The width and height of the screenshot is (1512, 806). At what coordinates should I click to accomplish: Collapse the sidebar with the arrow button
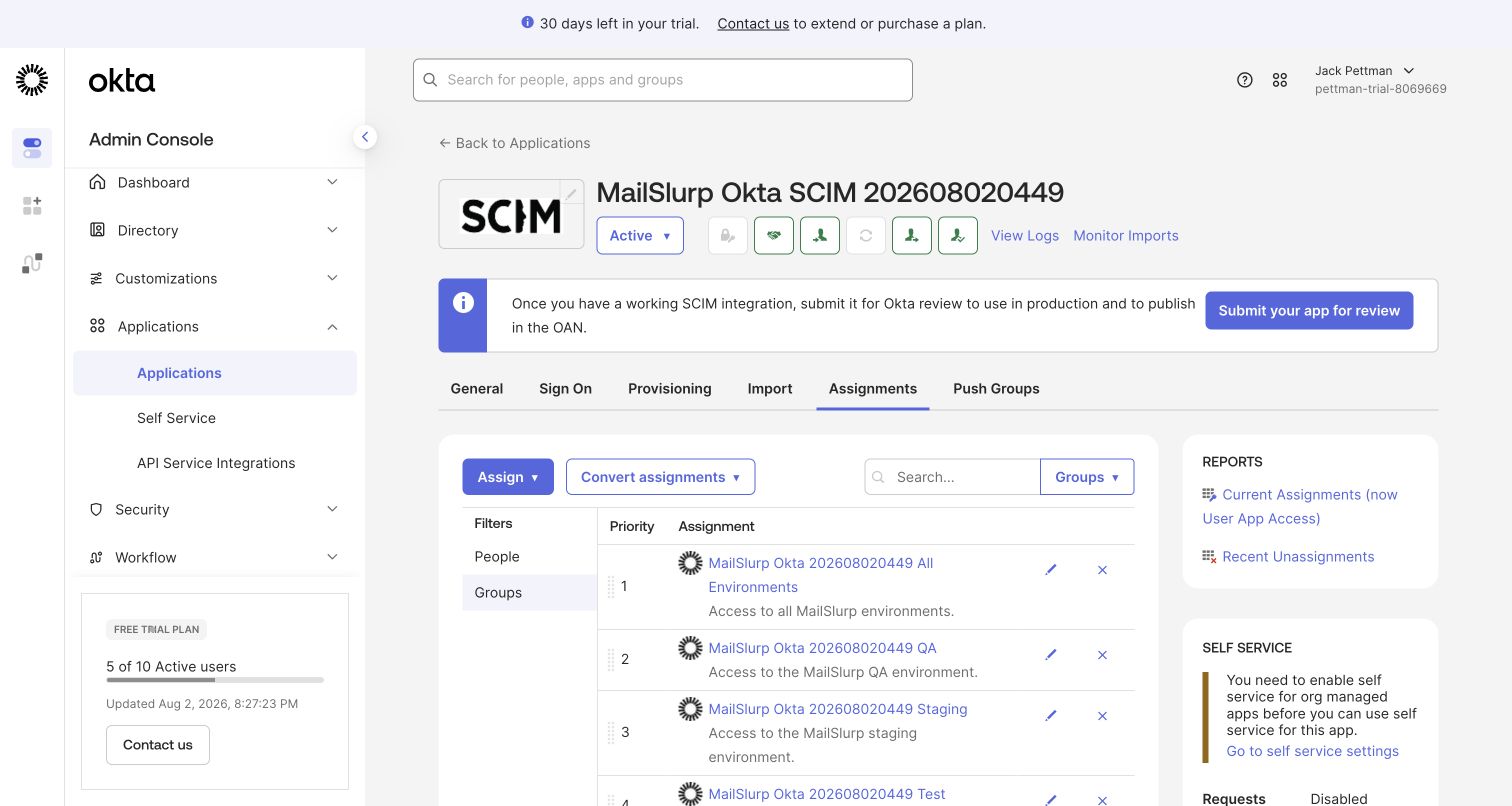pyautogui.click(x=365, y=137)
